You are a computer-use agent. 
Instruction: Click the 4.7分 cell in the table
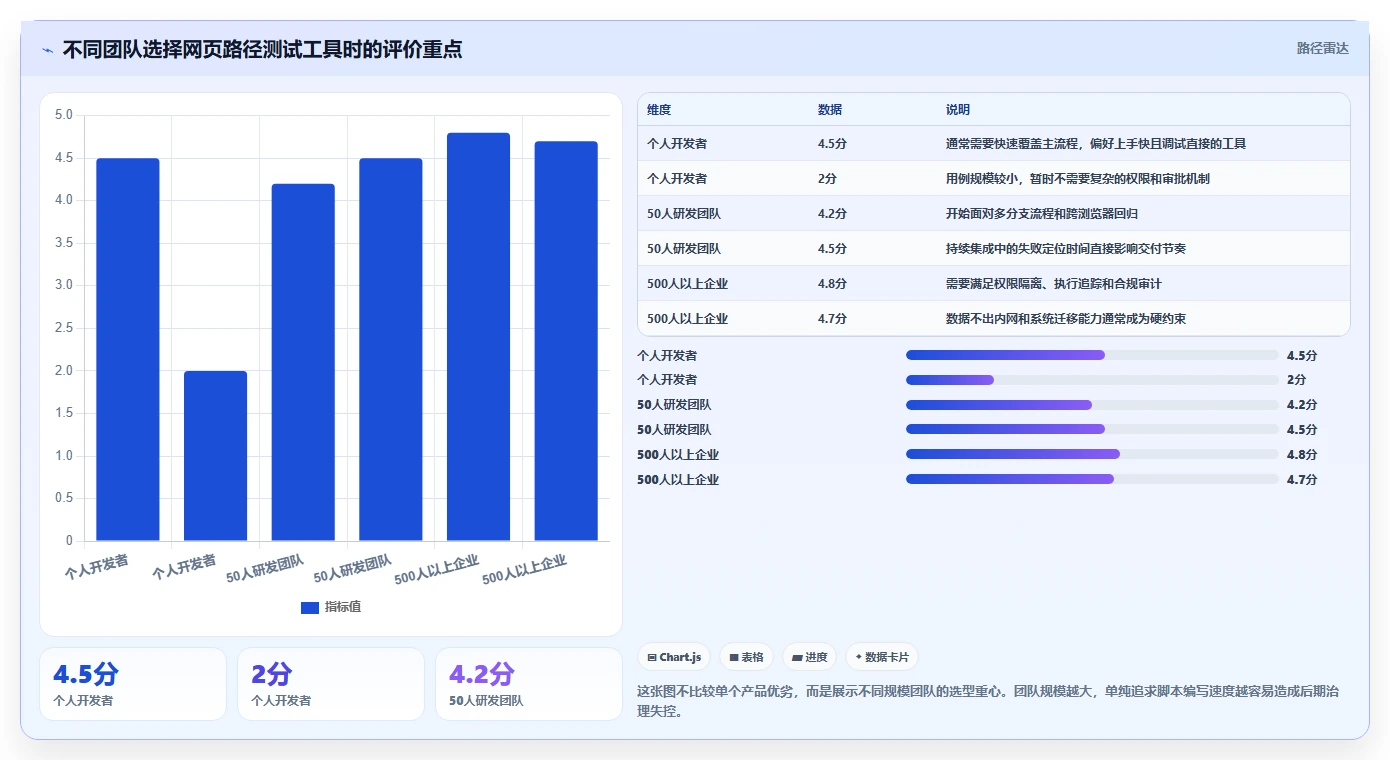(x=832, y=319)
